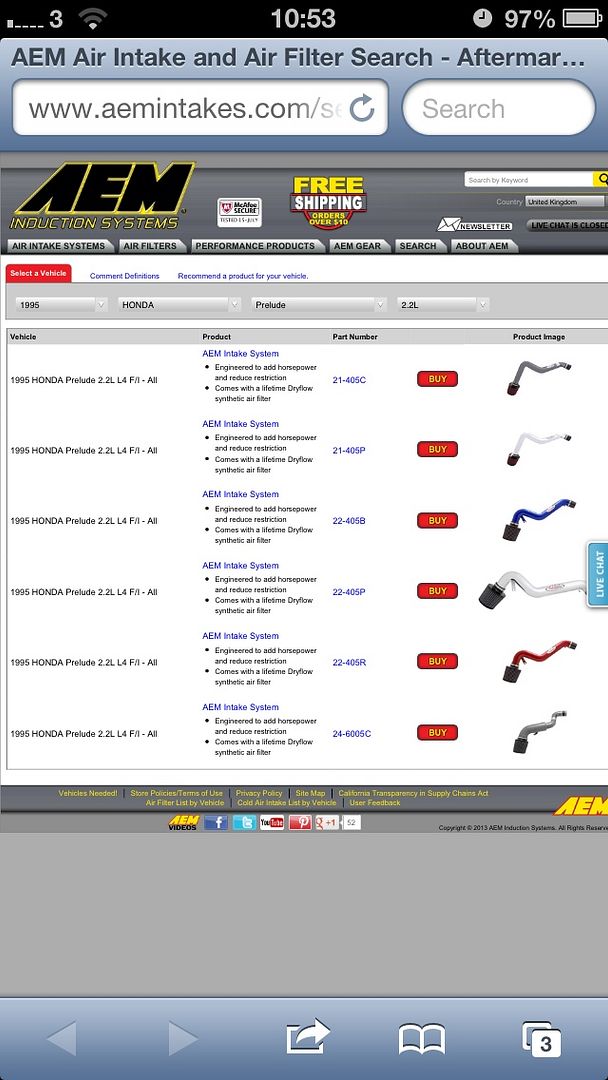The width and height of the screenshot is (608, 1080).
Task: Open the make dropdown showing HONDA
Action: pos(179,304)
